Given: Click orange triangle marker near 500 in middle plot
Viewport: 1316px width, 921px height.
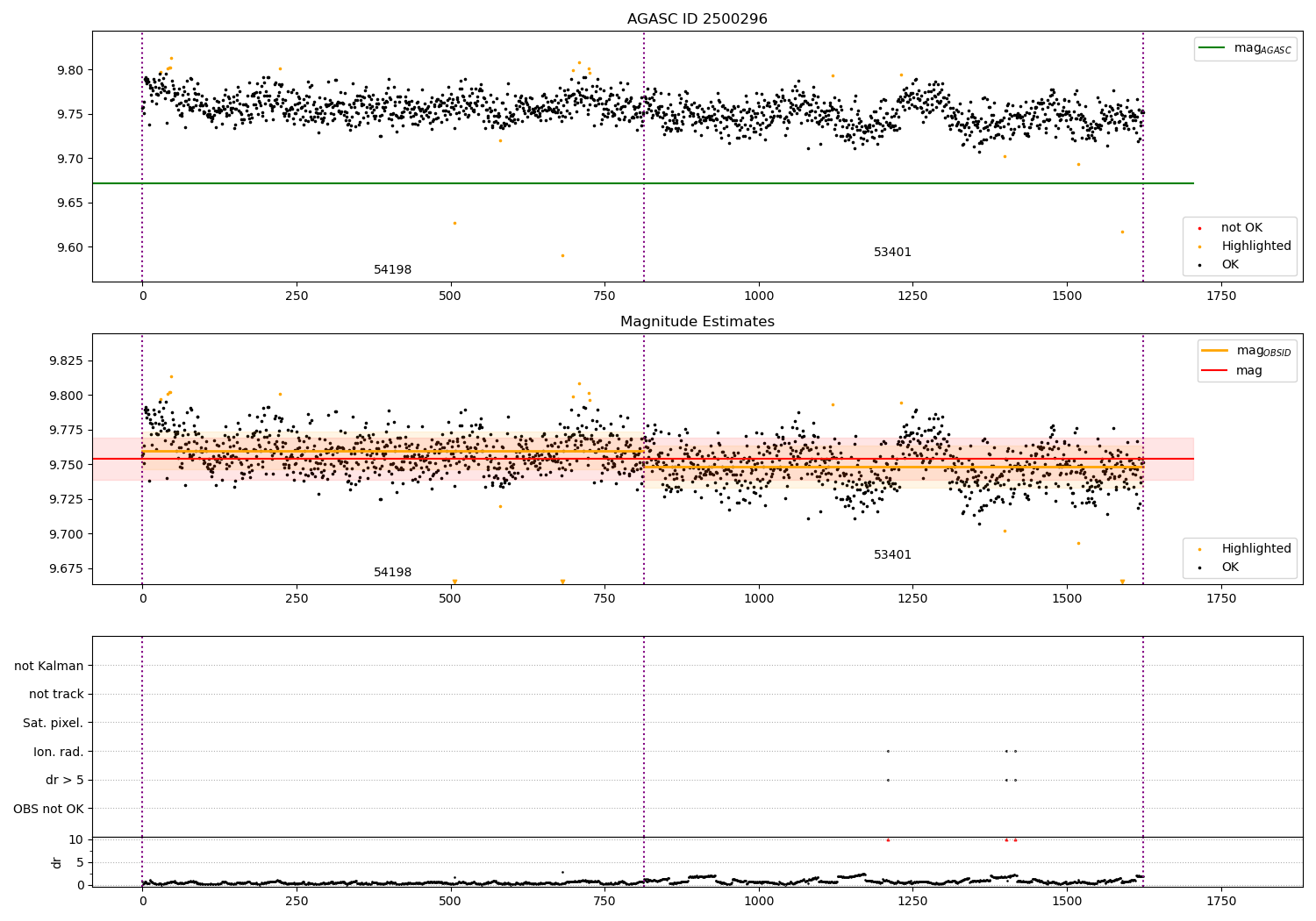Looking at the screenshot, I should click(x=454, y=582).
